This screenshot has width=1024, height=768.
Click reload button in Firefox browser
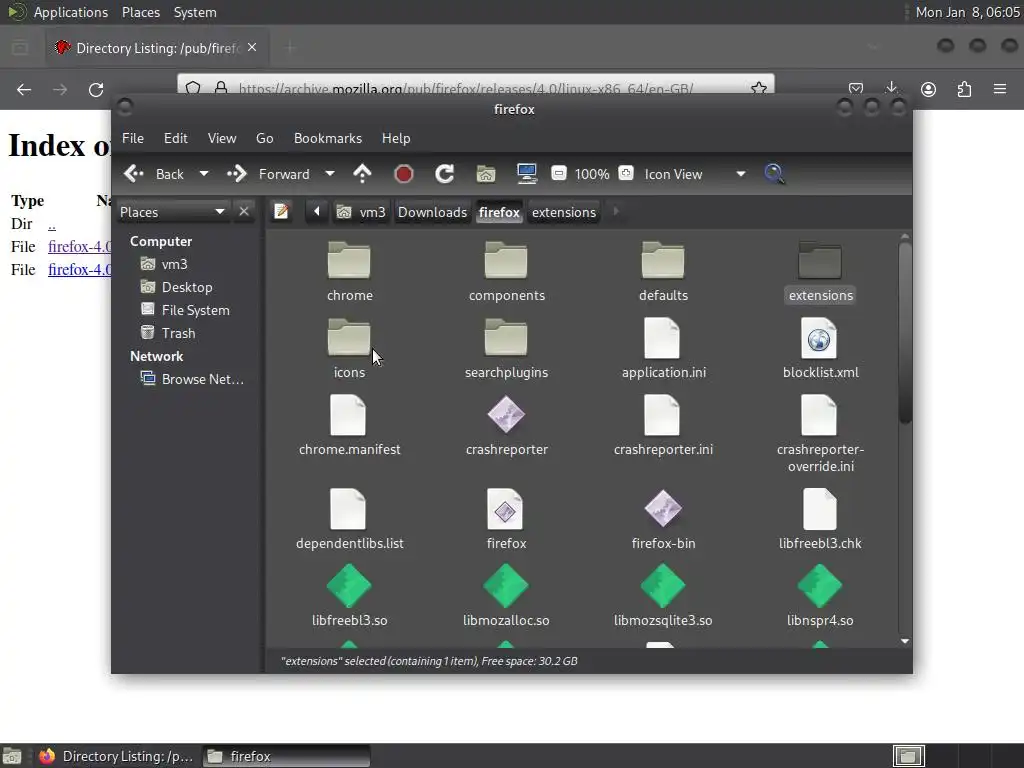[96, 89]
